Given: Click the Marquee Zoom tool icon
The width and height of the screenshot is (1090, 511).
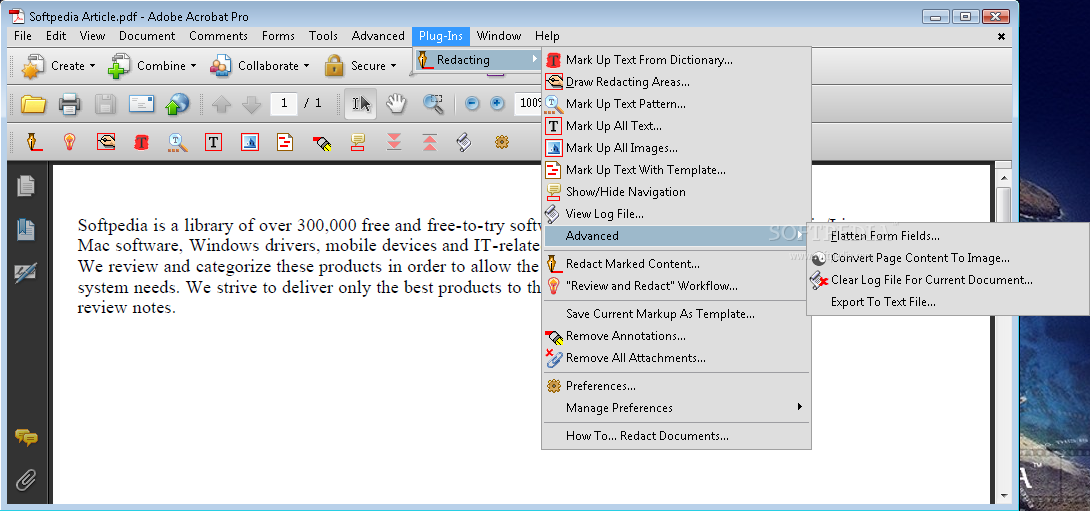Looking at the screenshot, I should click(x=433, y=104).
